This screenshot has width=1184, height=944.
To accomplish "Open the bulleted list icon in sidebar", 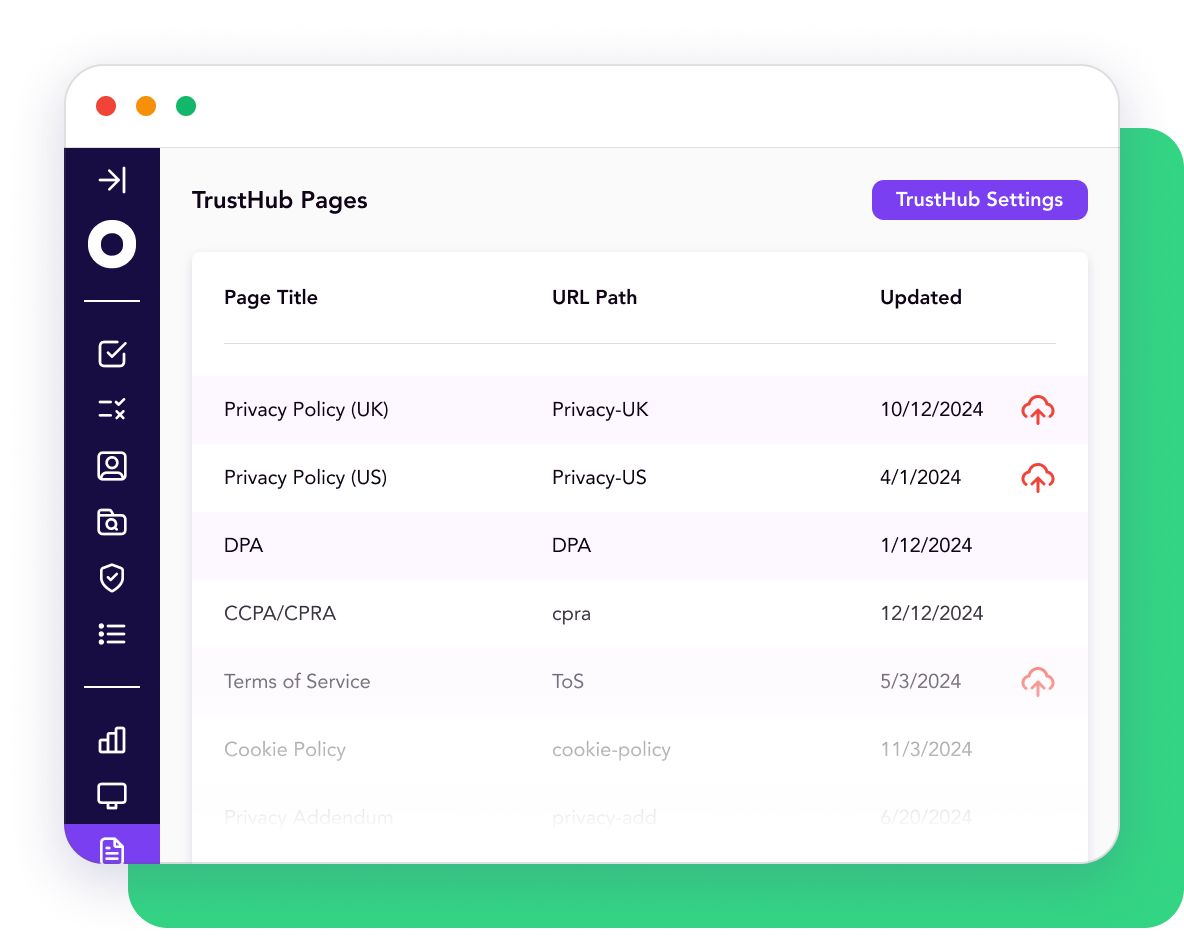I will click(112, 634).
